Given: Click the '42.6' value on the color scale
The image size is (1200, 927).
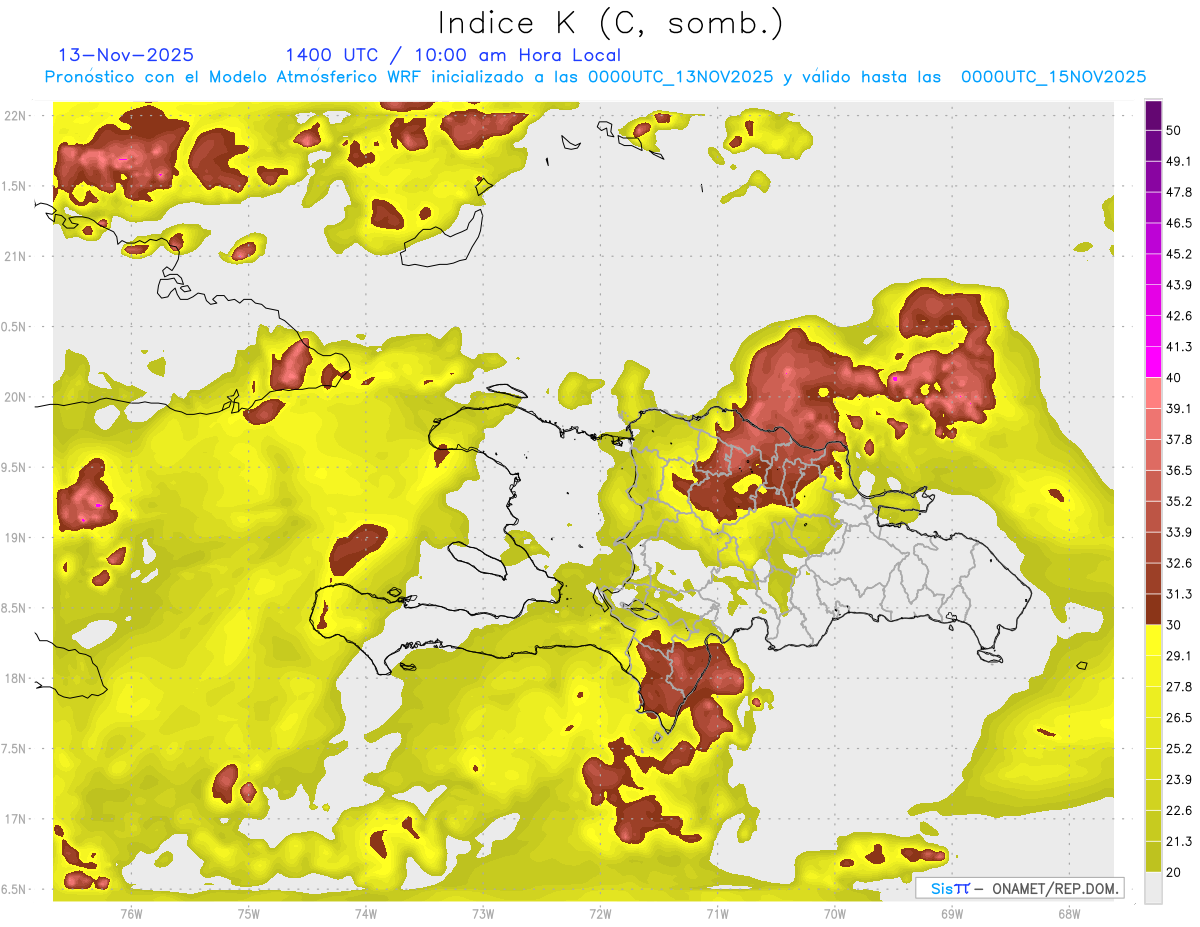Looking at the screenshot, I should point(1178,316).
